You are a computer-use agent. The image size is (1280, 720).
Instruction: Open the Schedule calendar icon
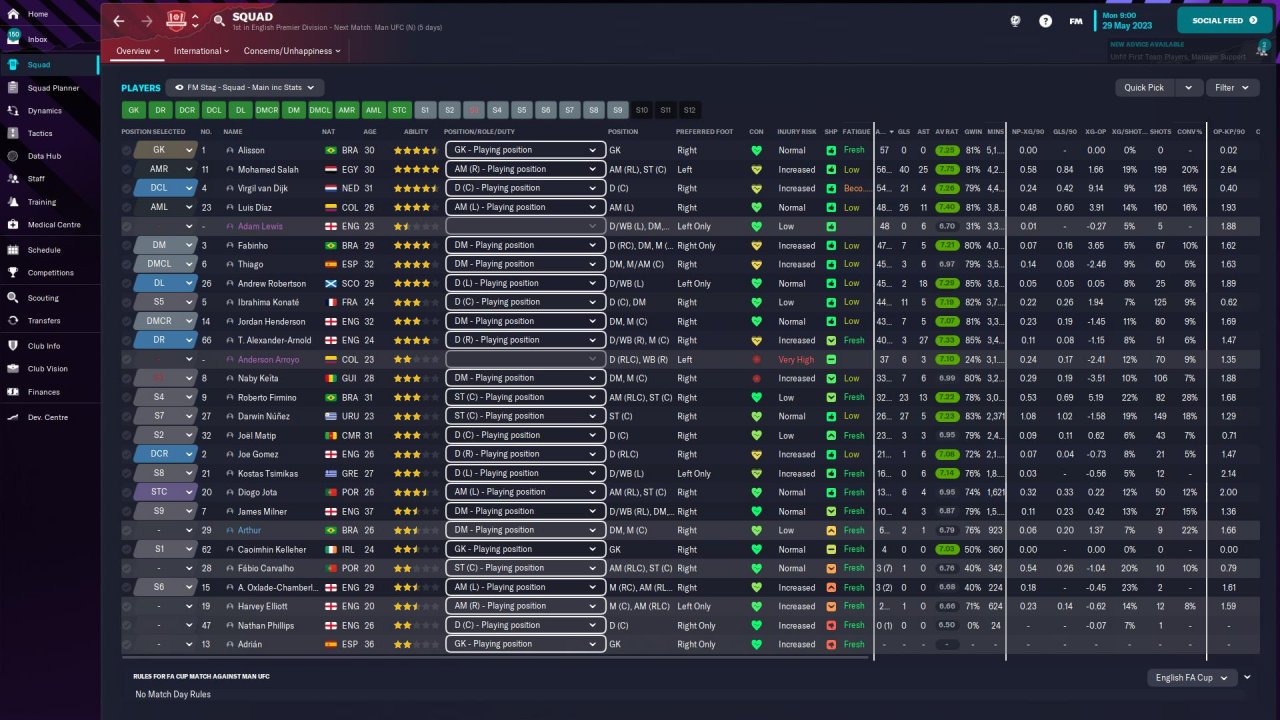point(14,250)
